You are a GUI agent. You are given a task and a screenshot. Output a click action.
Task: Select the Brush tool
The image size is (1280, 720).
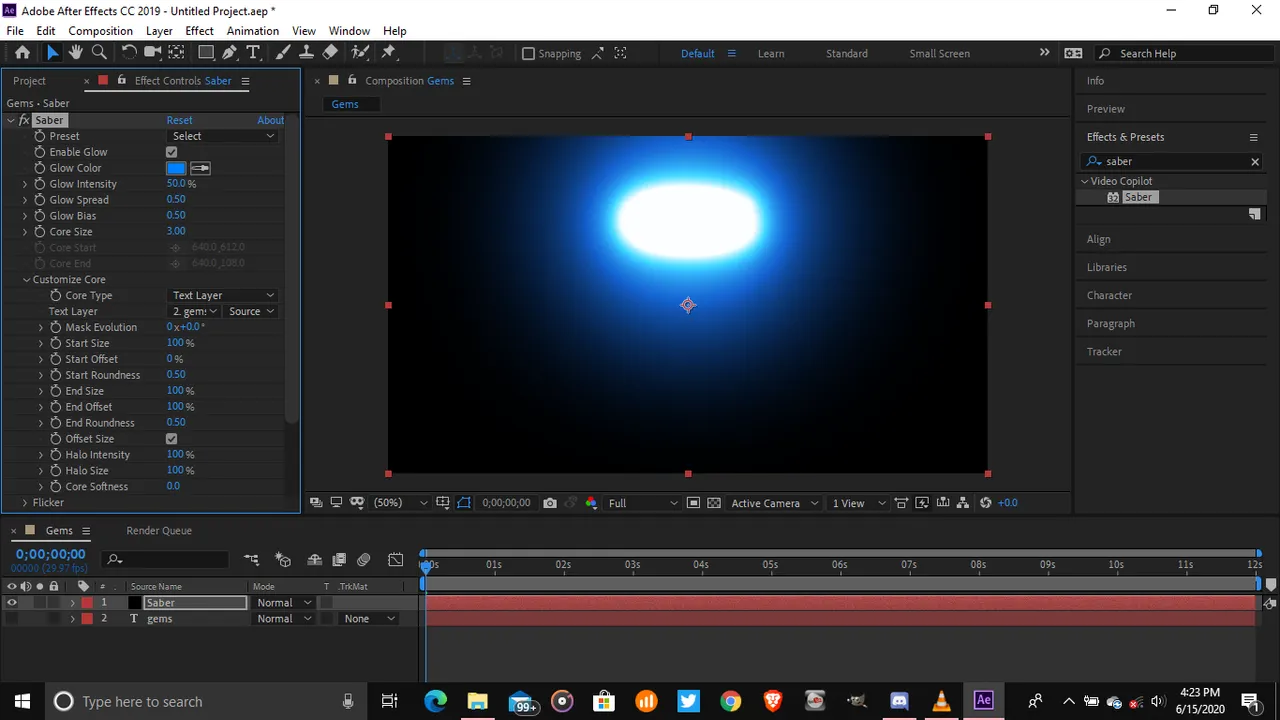283,53
